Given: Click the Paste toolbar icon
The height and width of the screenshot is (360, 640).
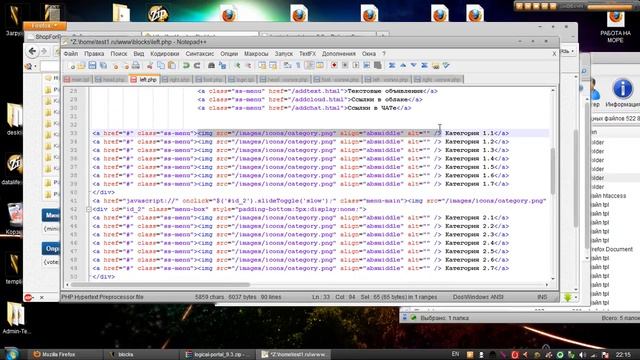Looking at the screenshot, I should pyautogui.click(x=172, y=66).
